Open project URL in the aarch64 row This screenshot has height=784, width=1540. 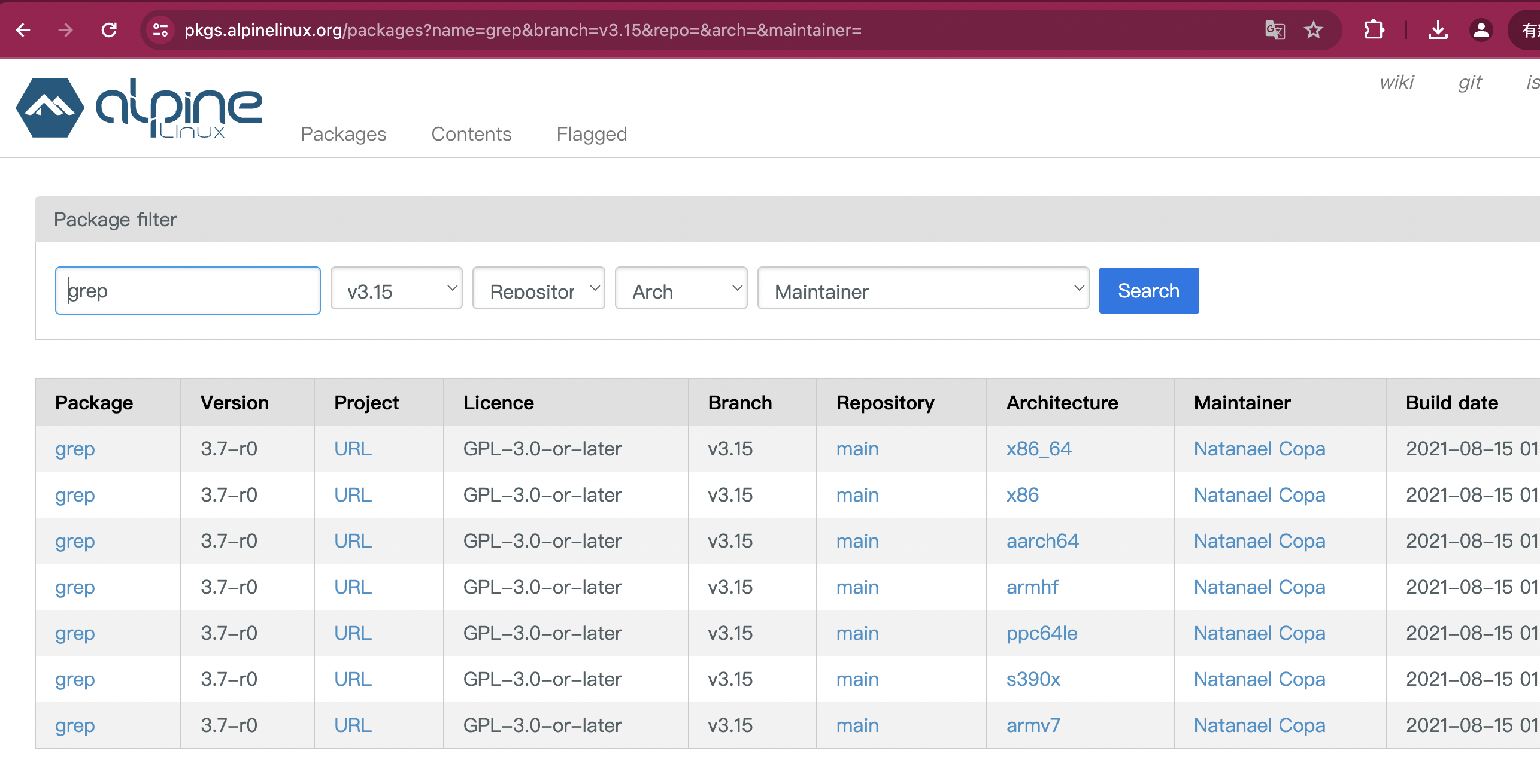(x=353, y=541)
